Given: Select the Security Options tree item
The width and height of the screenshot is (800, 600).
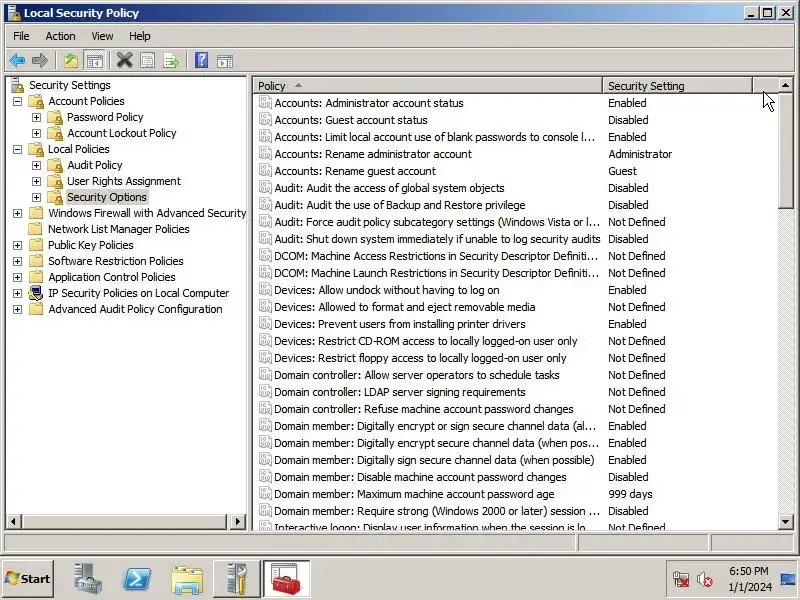Looking at the screenshot, I should coord(107,197).
